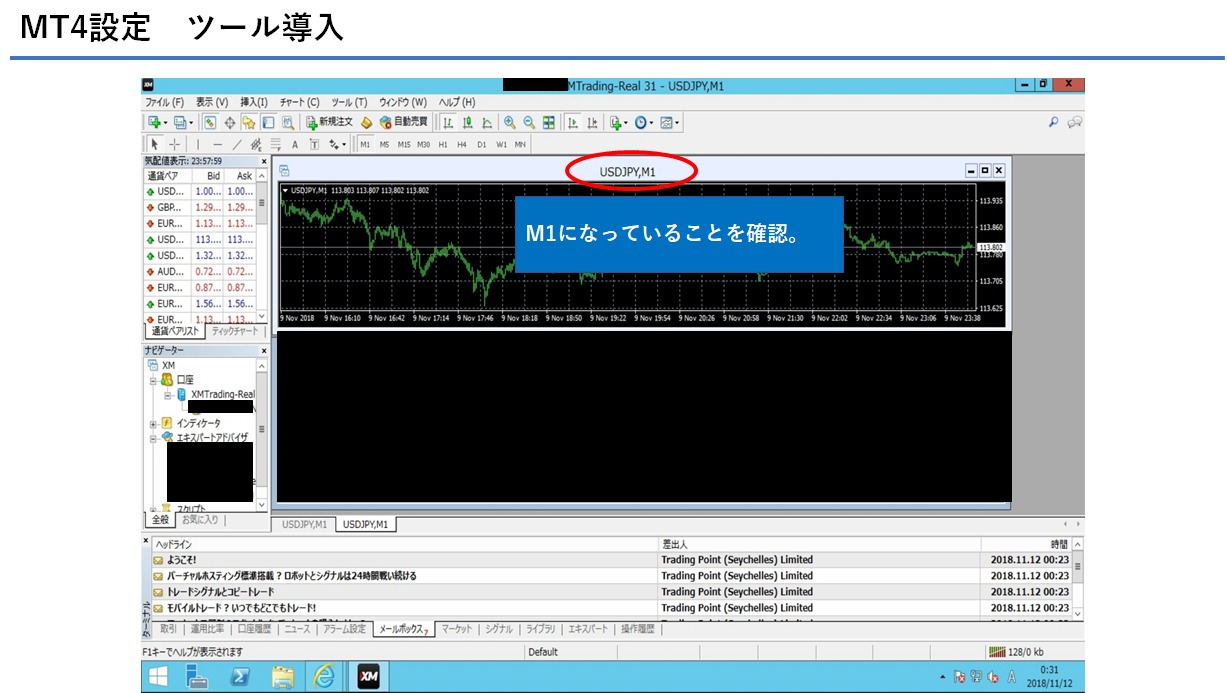Click the 新規注文 new order button
The image size is (1227, 693).
click(330, 123)
